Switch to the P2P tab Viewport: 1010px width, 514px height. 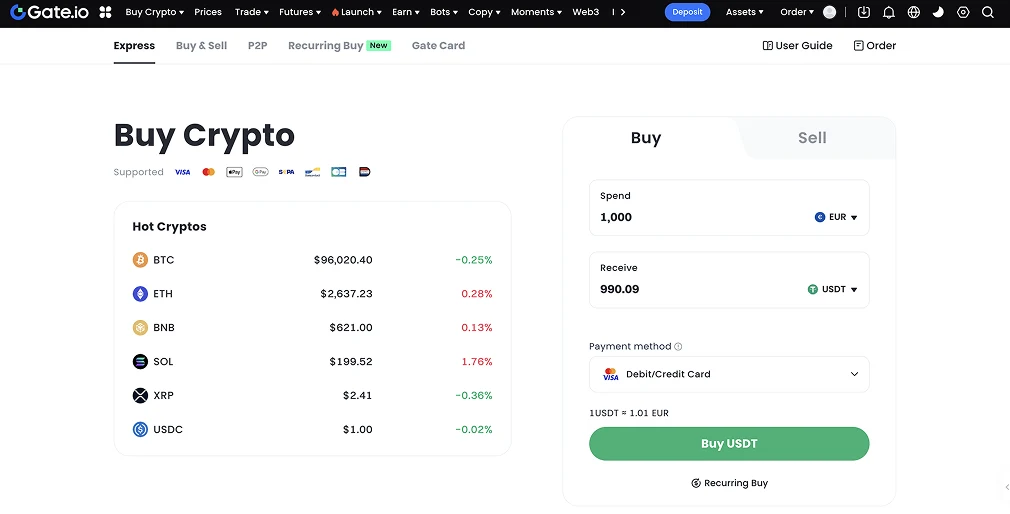(258, 46)
